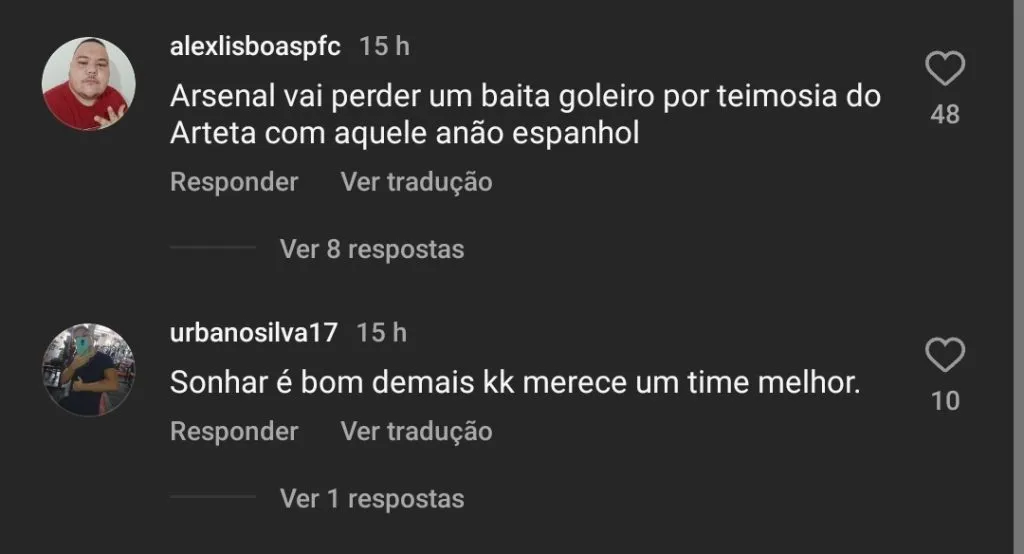Viewport: 1024px width, 554px height.
Task: Open urbanosilva17's profile picture
Action: point(89,369)
